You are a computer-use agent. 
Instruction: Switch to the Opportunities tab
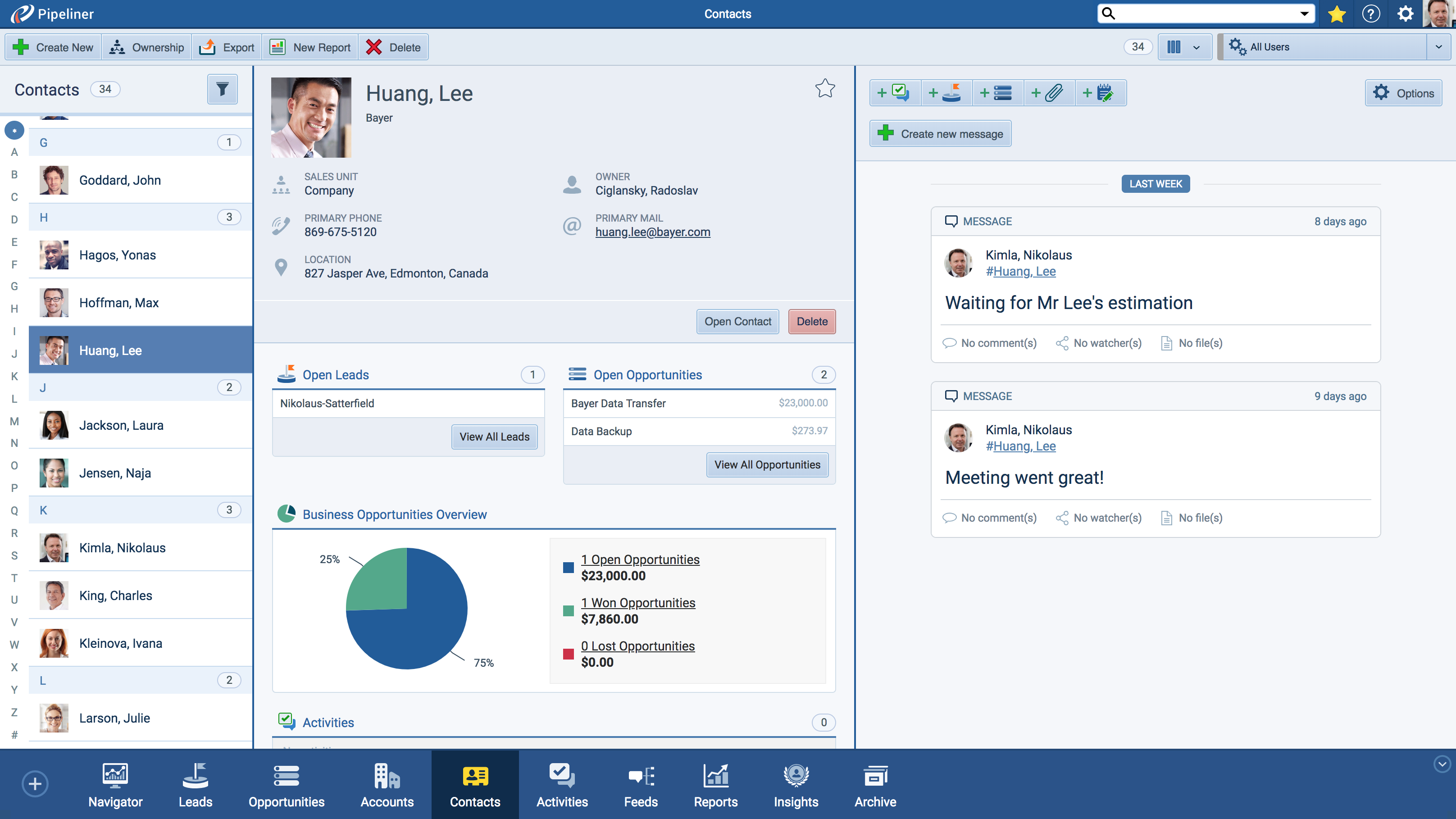click(286, 786)
